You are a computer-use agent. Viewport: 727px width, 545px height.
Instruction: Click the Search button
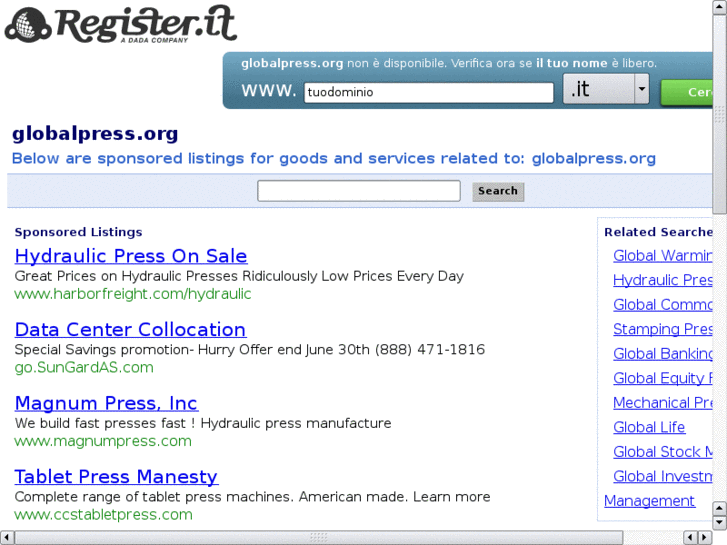point(498,191)
